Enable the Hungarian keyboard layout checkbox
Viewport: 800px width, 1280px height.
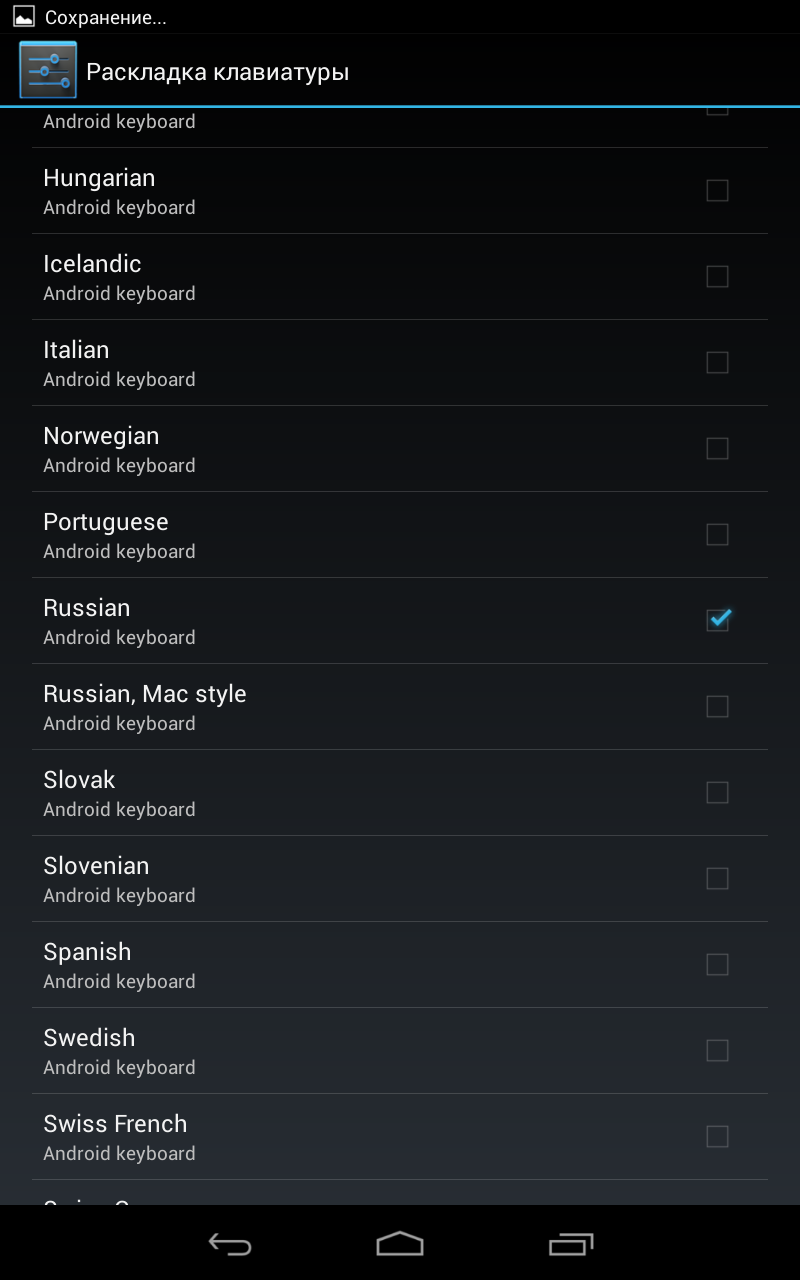coord(717,190)
